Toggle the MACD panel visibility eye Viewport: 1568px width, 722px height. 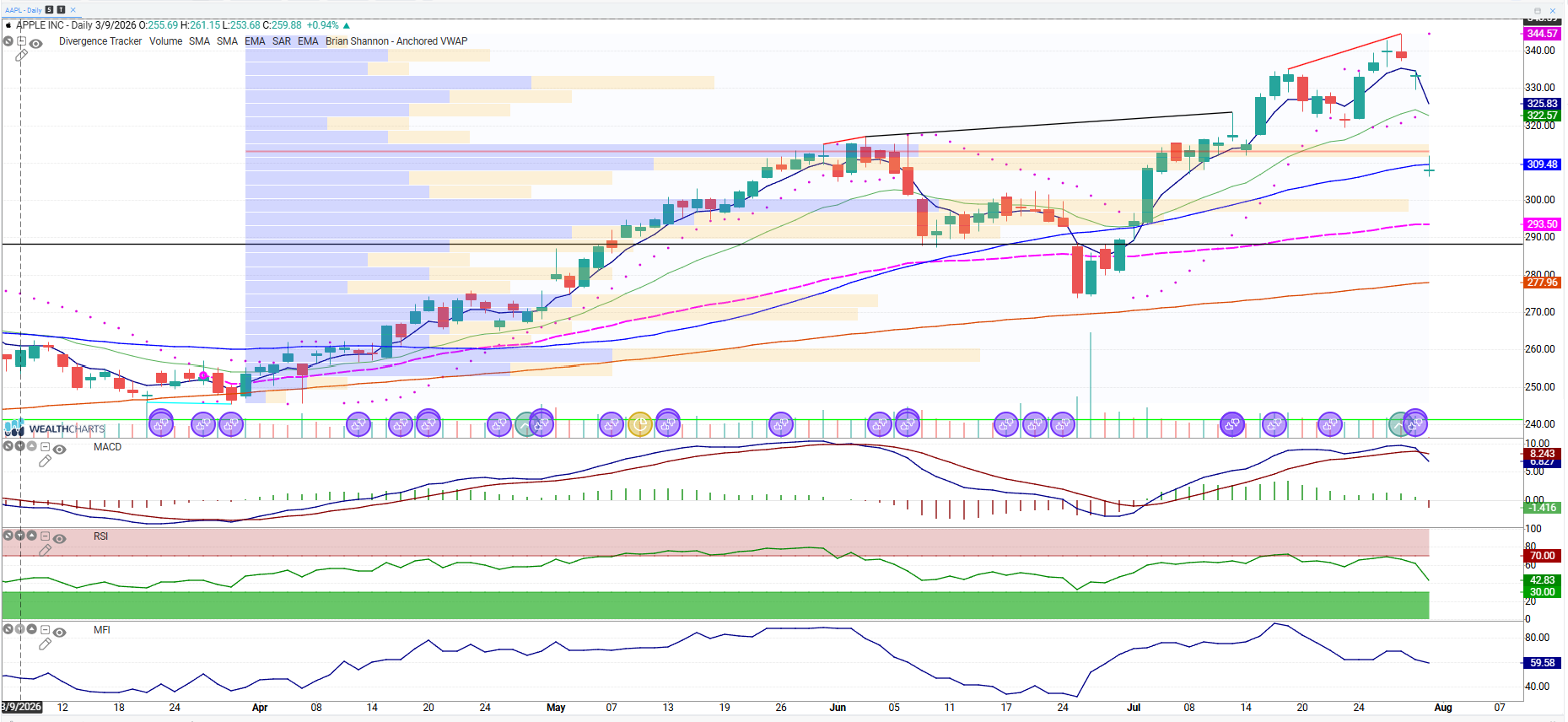(59, 450)
